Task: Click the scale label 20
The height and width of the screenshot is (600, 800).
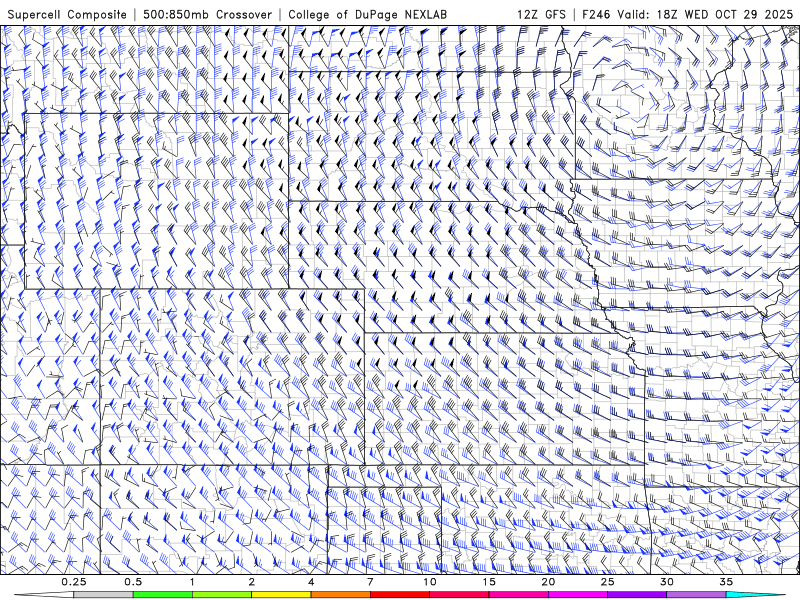Action: pos(548,582)
